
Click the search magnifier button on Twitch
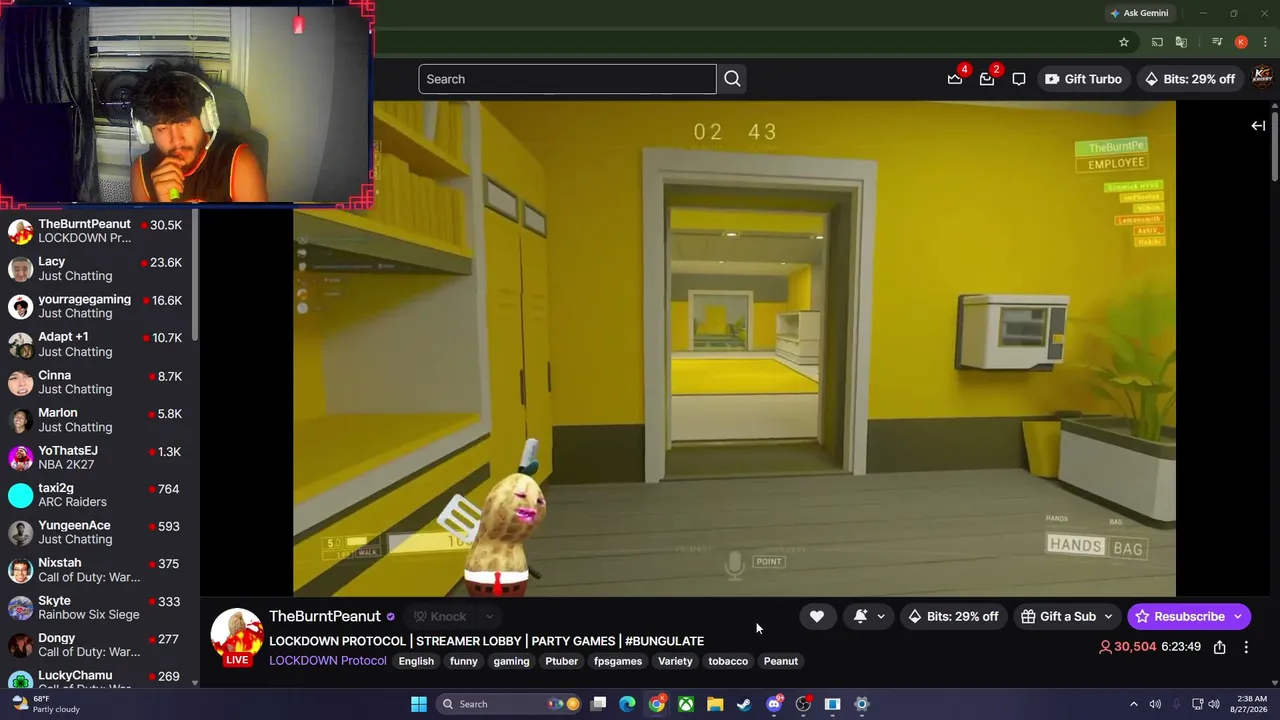click(732, 79)
